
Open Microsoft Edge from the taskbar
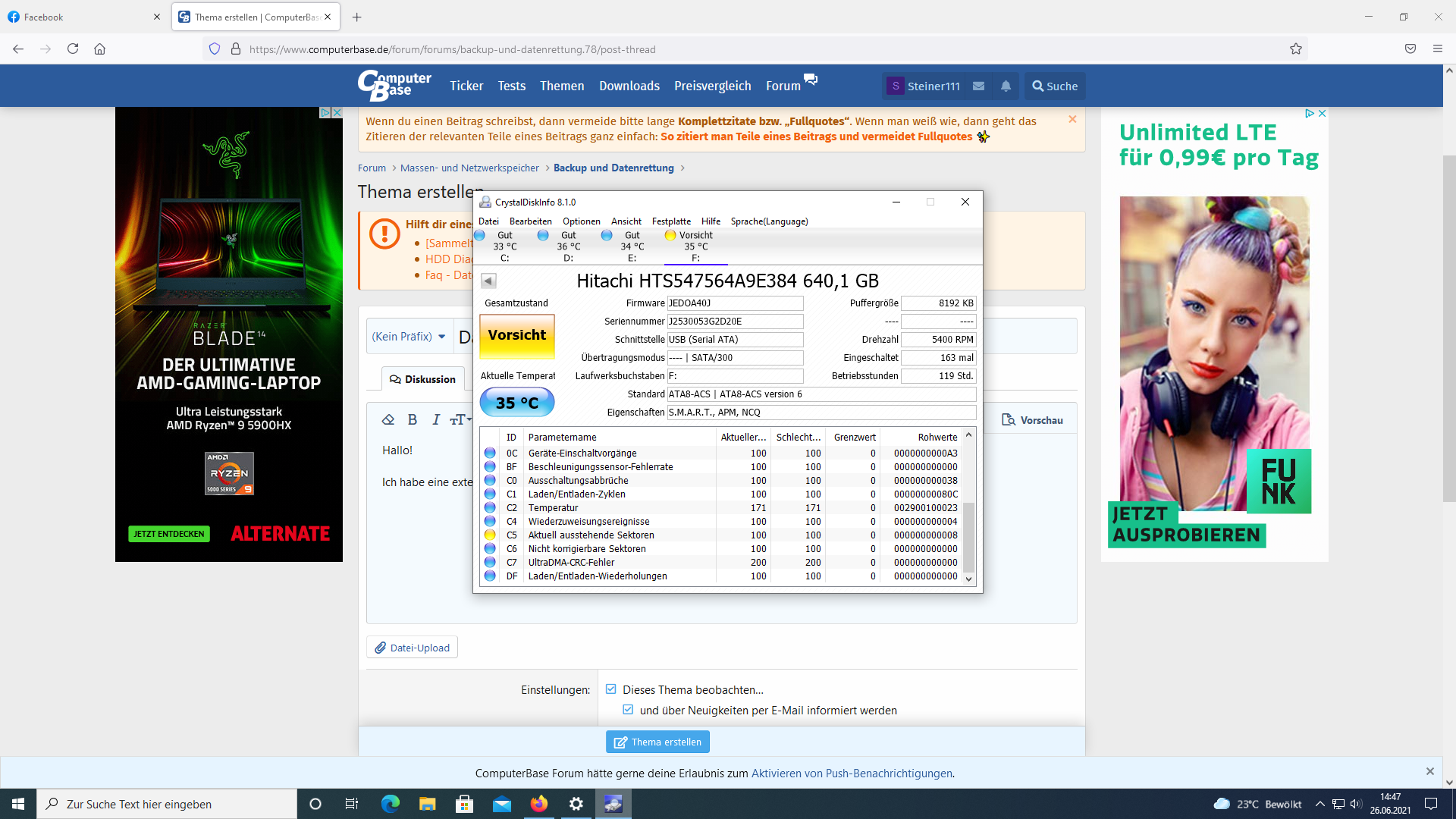(391, 804)
